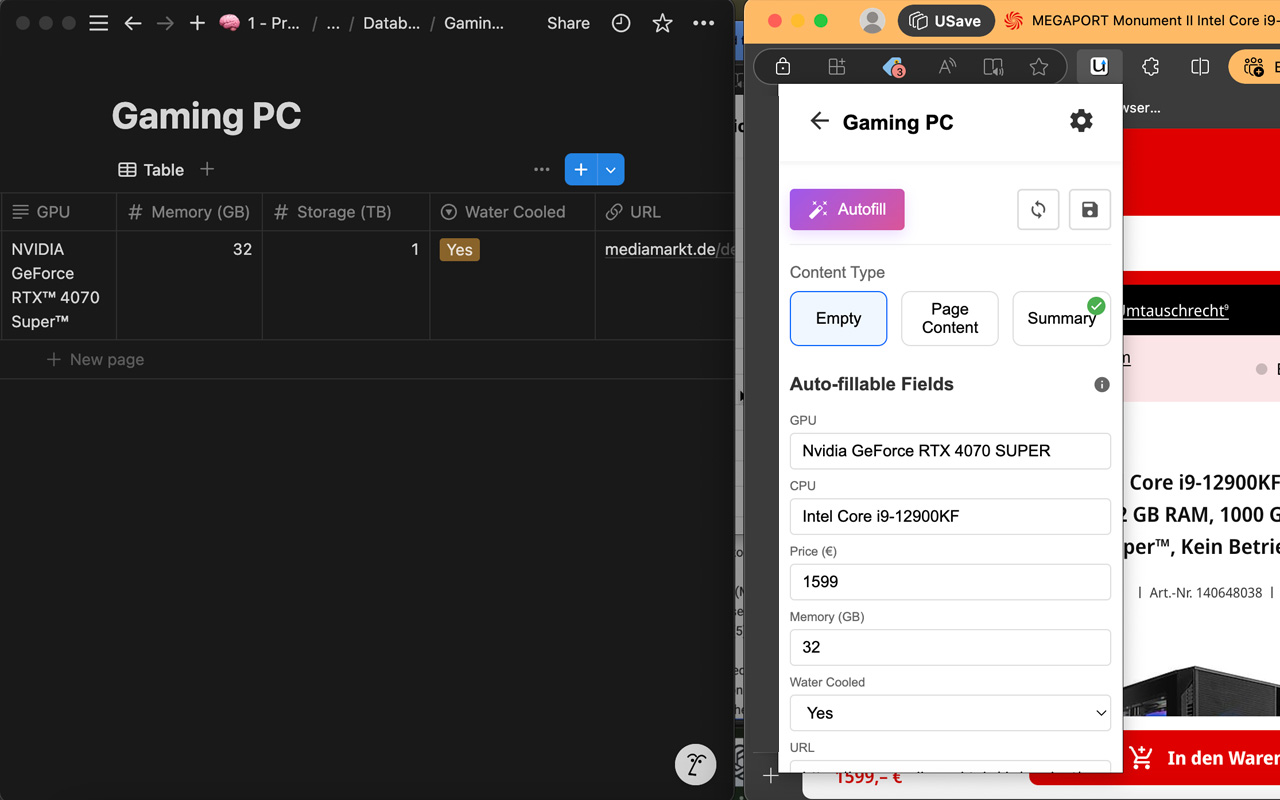Open browser Extensions puzzle icon

point(1150,67)
